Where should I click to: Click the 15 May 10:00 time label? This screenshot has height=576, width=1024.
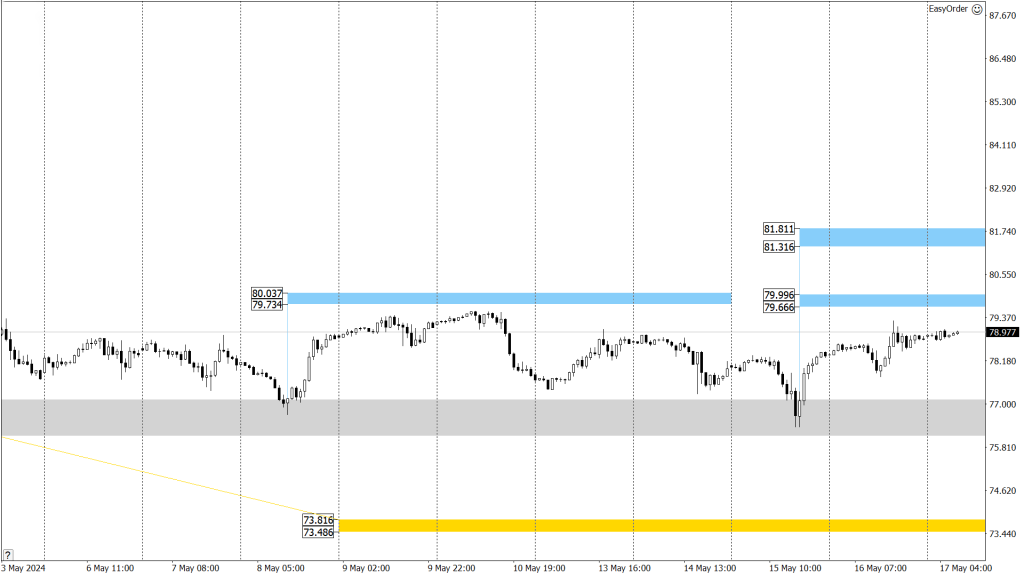795,568
